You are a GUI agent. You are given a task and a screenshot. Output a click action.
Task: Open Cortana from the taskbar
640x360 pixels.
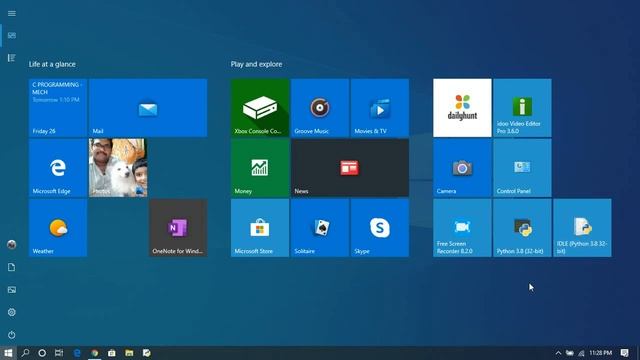pyautogui.click(x=42, y=353)
